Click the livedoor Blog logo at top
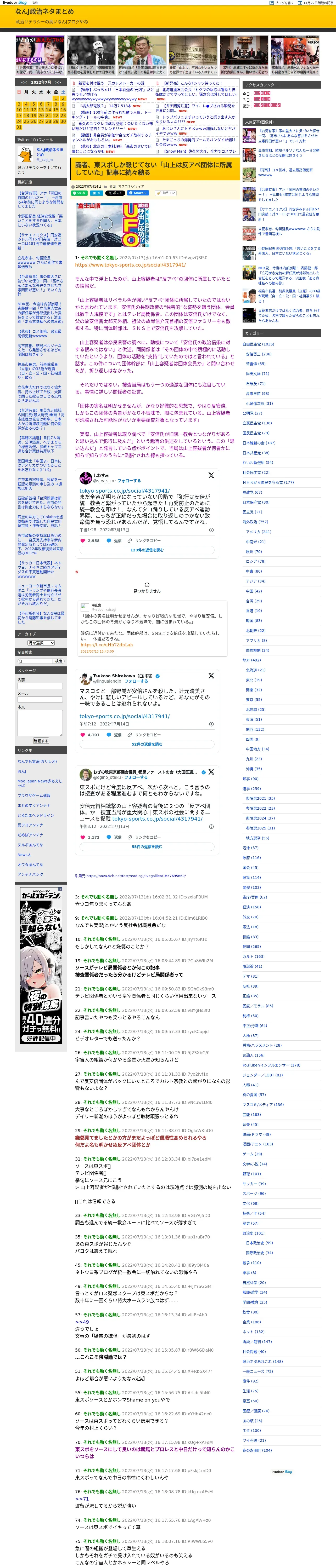The width and height of the screenshot is (336, 1568). tap(15, 2)
